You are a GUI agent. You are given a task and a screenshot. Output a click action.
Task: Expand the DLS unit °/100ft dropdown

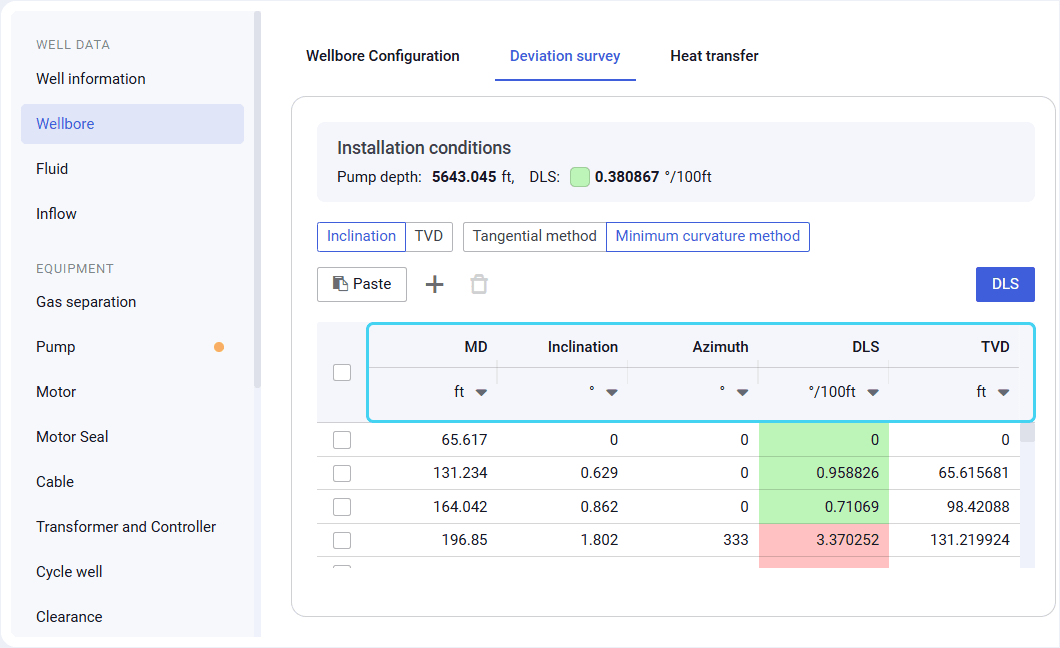[844, 392]
